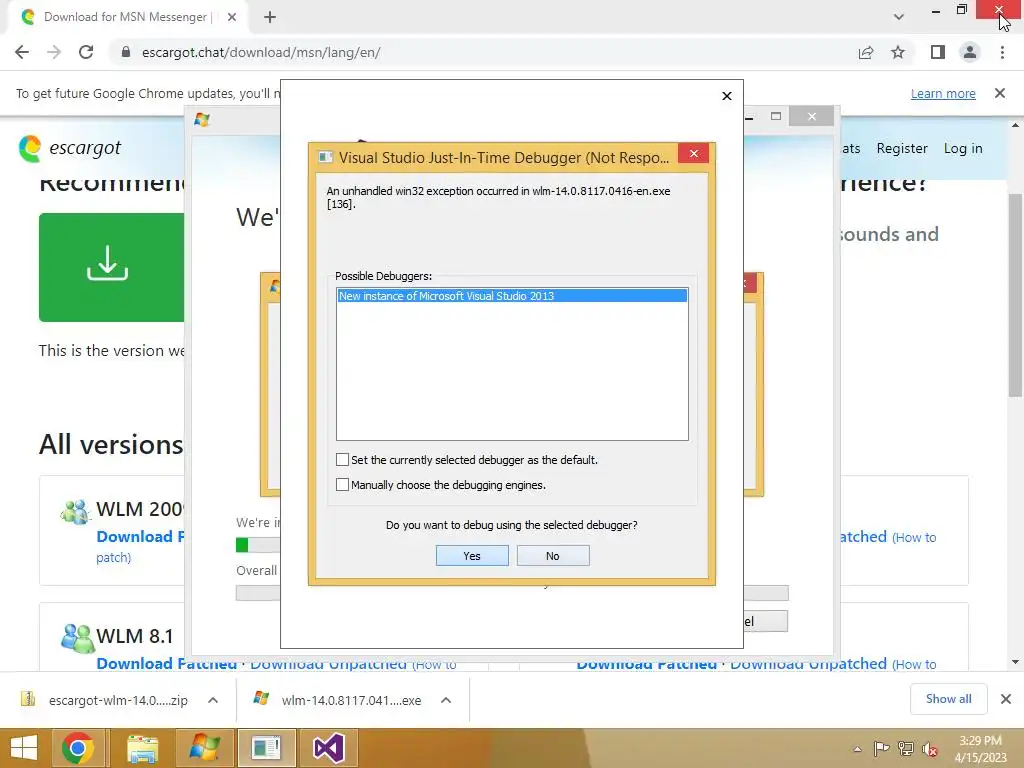Open the Chrome profile avatar menu

(x=970, y=52)
